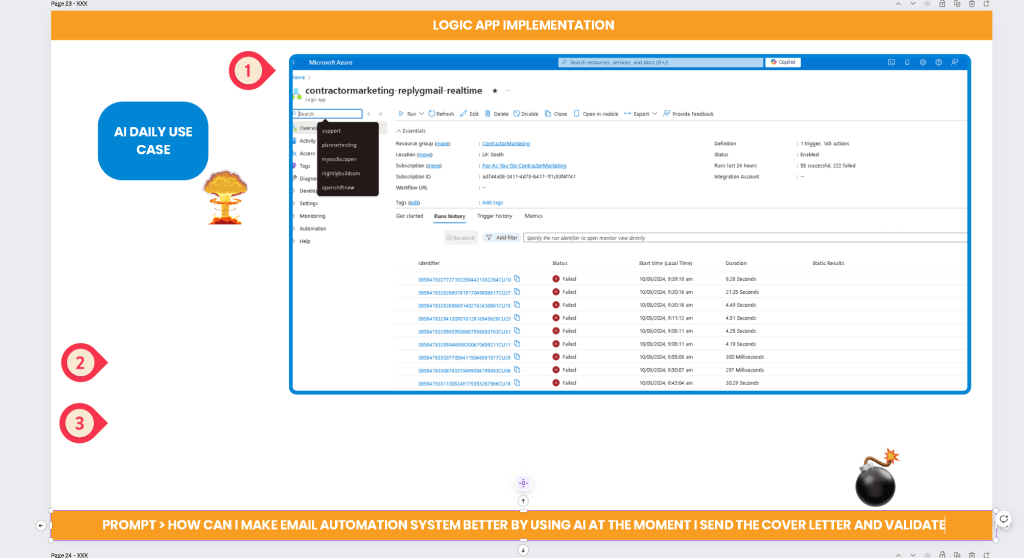
Task: Click the up-arrow handle above the prompt box
Action: pyautogui.click(x=523, y=501)
